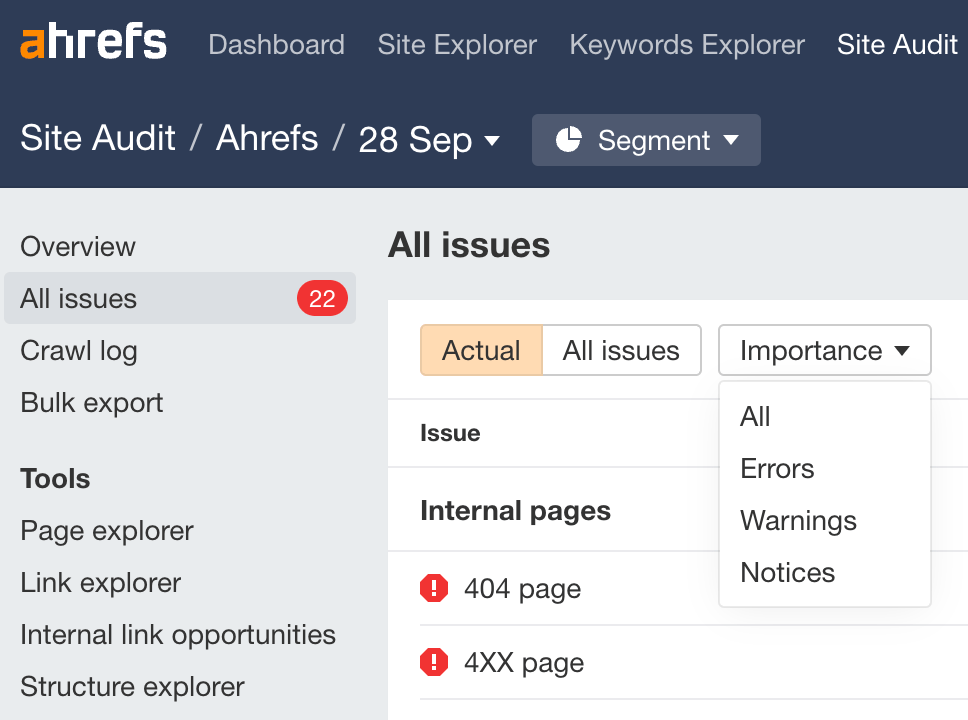Open the Link explorer tool

[x=100, y=583]
